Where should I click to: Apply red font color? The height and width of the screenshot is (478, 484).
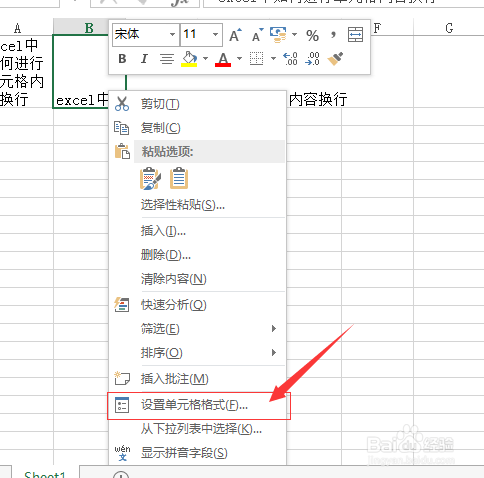[x=223, y=59]
